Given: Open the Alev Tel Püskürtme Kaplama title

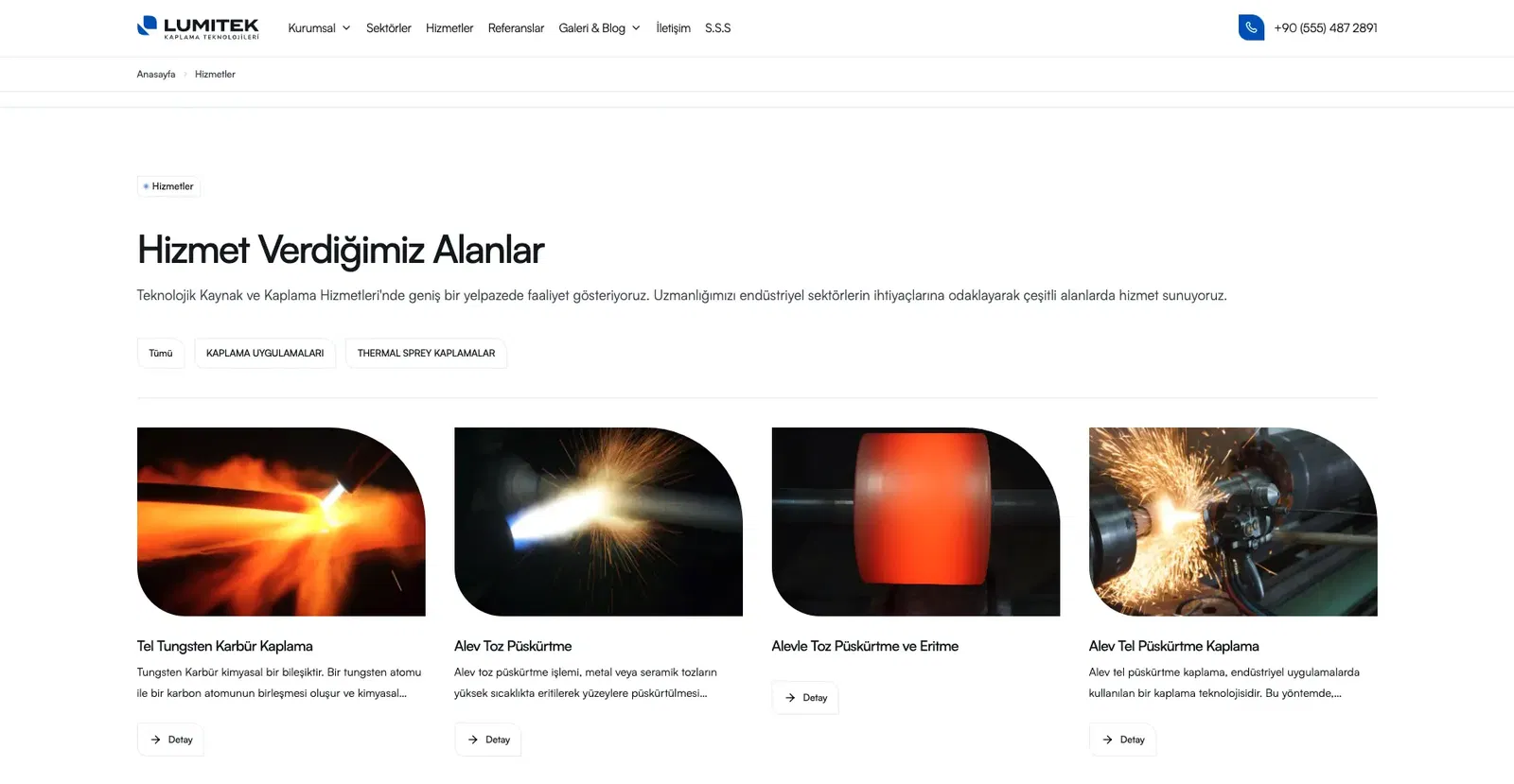Looking at the screenshot, I should (1173, 646).
